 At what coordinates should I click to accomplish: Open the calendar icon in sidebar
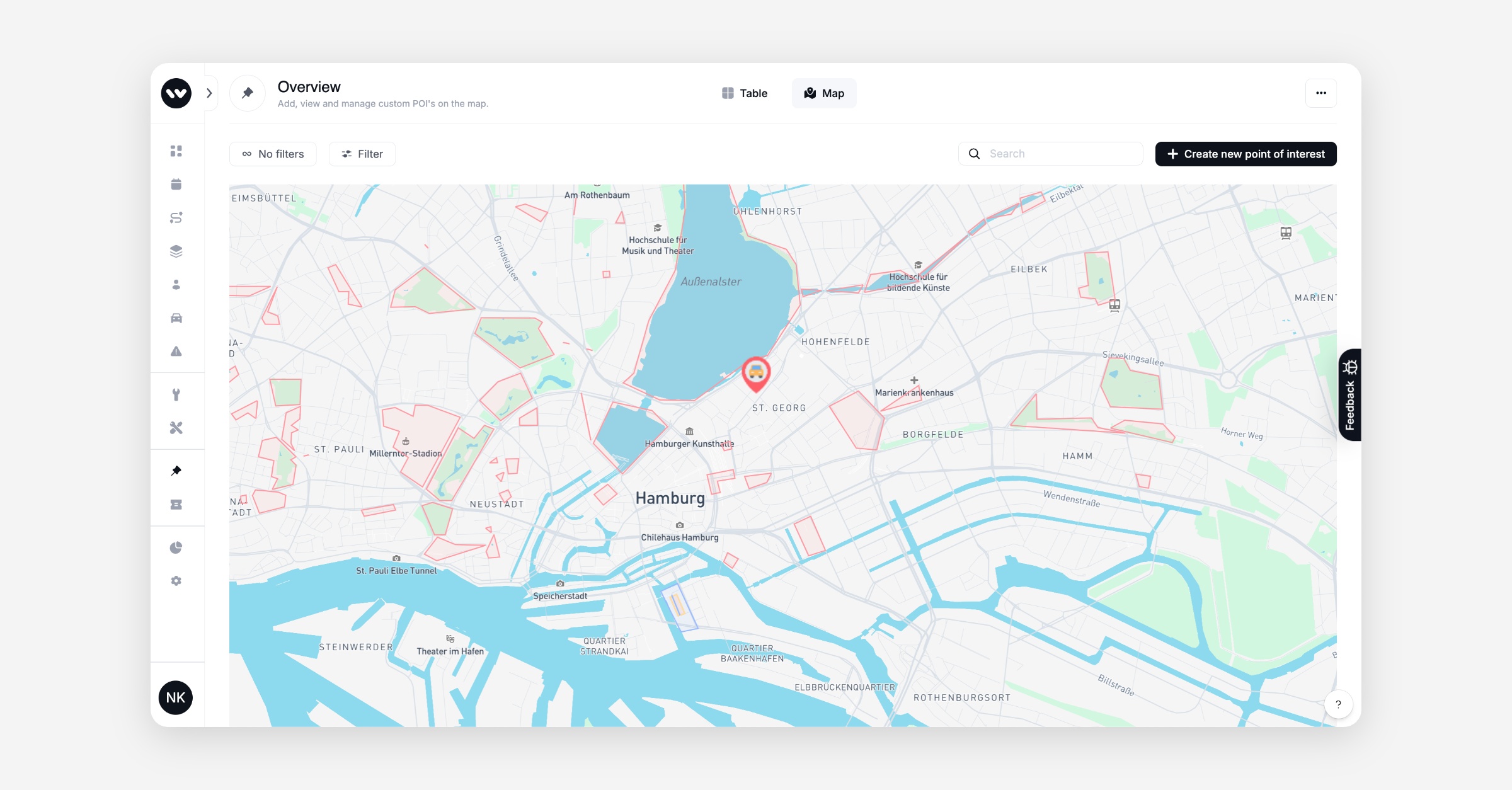176,185
